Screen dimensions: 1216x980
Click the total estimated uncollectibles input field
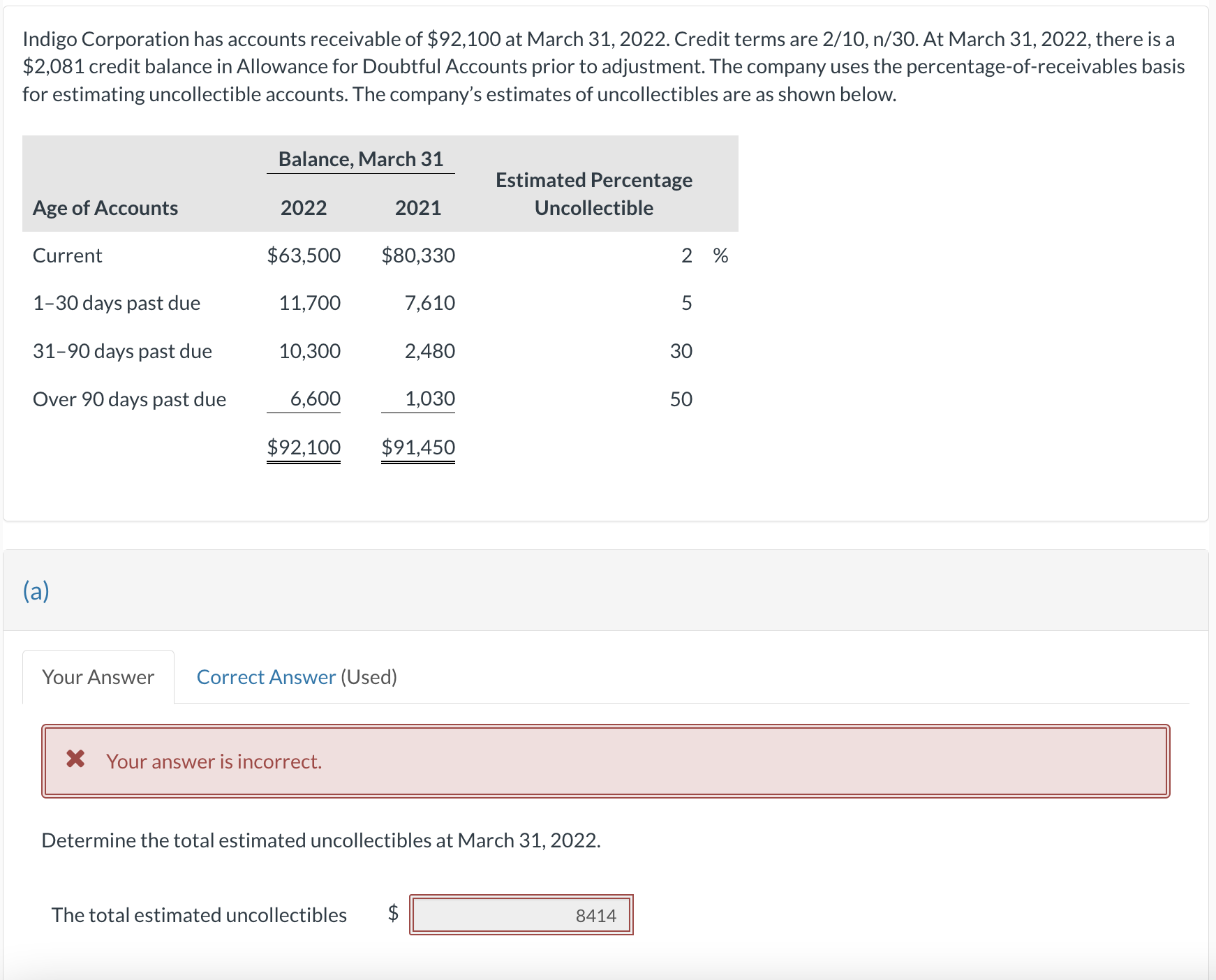(521, 915)
